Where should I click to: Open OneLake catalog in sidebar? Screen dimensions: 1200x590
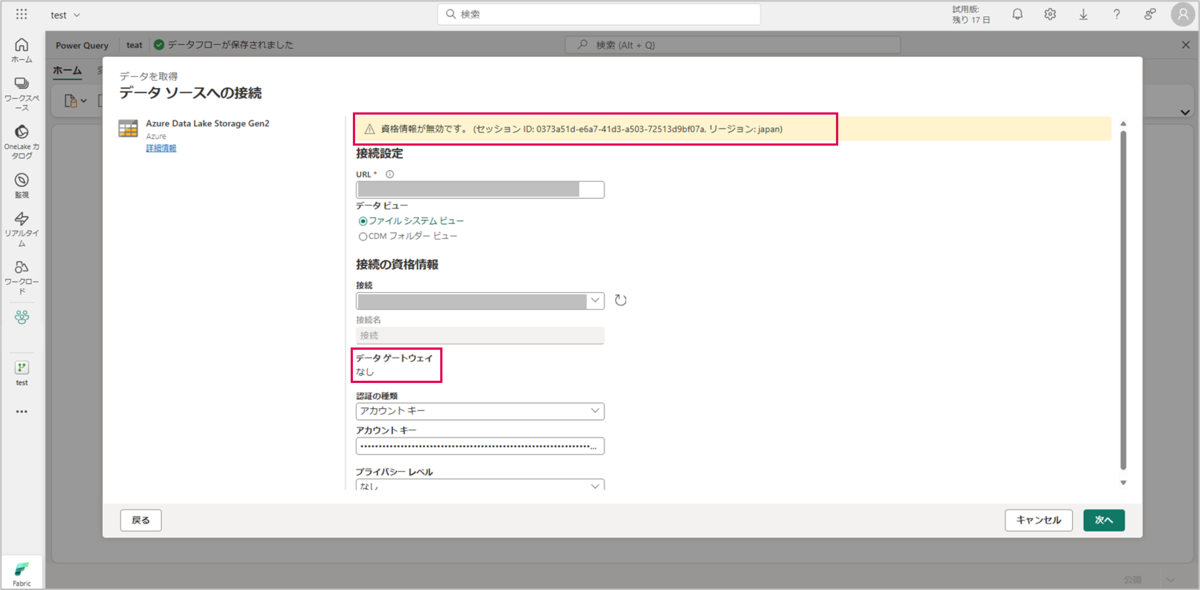coord(21,142)
